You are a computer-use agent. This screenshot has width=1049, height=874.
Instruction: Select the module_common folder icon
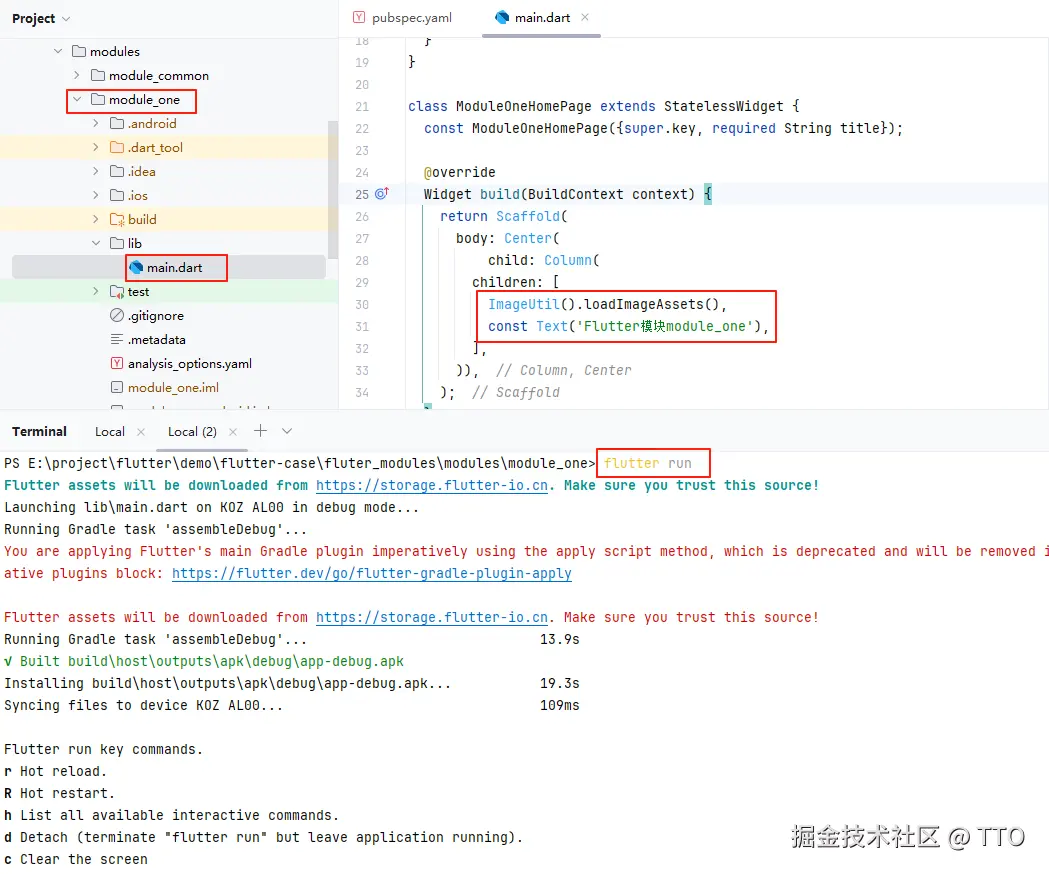[x=98, y=75]
